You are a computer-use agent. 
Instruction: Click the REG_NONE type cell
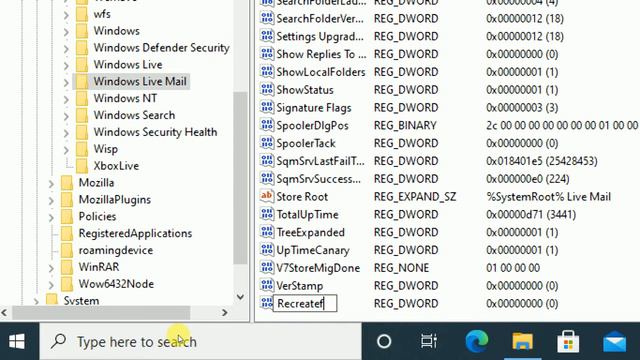[x=401, y=268]
